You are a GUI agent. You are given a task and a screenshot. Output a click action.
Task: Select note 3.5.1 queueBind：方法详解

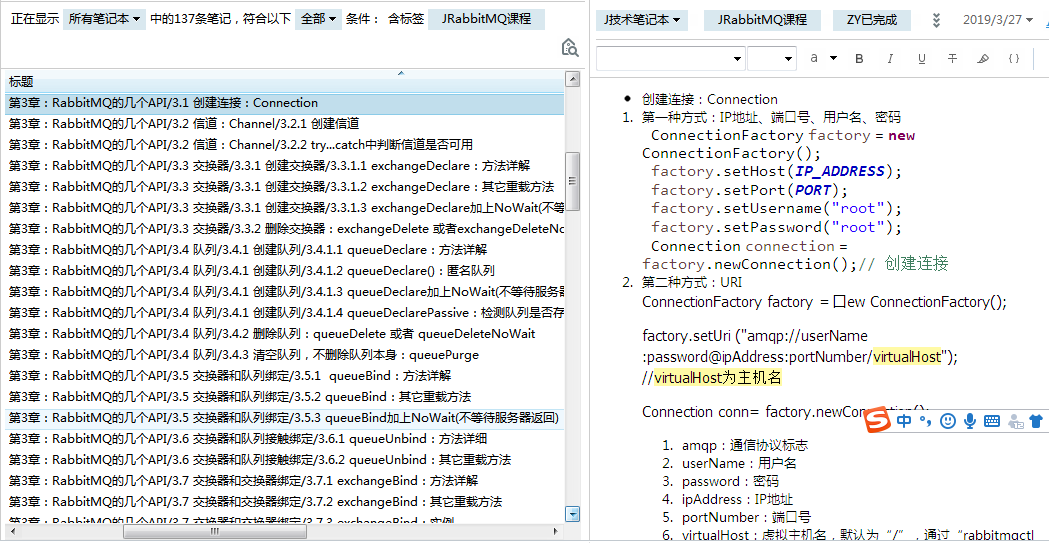[285, 375]
